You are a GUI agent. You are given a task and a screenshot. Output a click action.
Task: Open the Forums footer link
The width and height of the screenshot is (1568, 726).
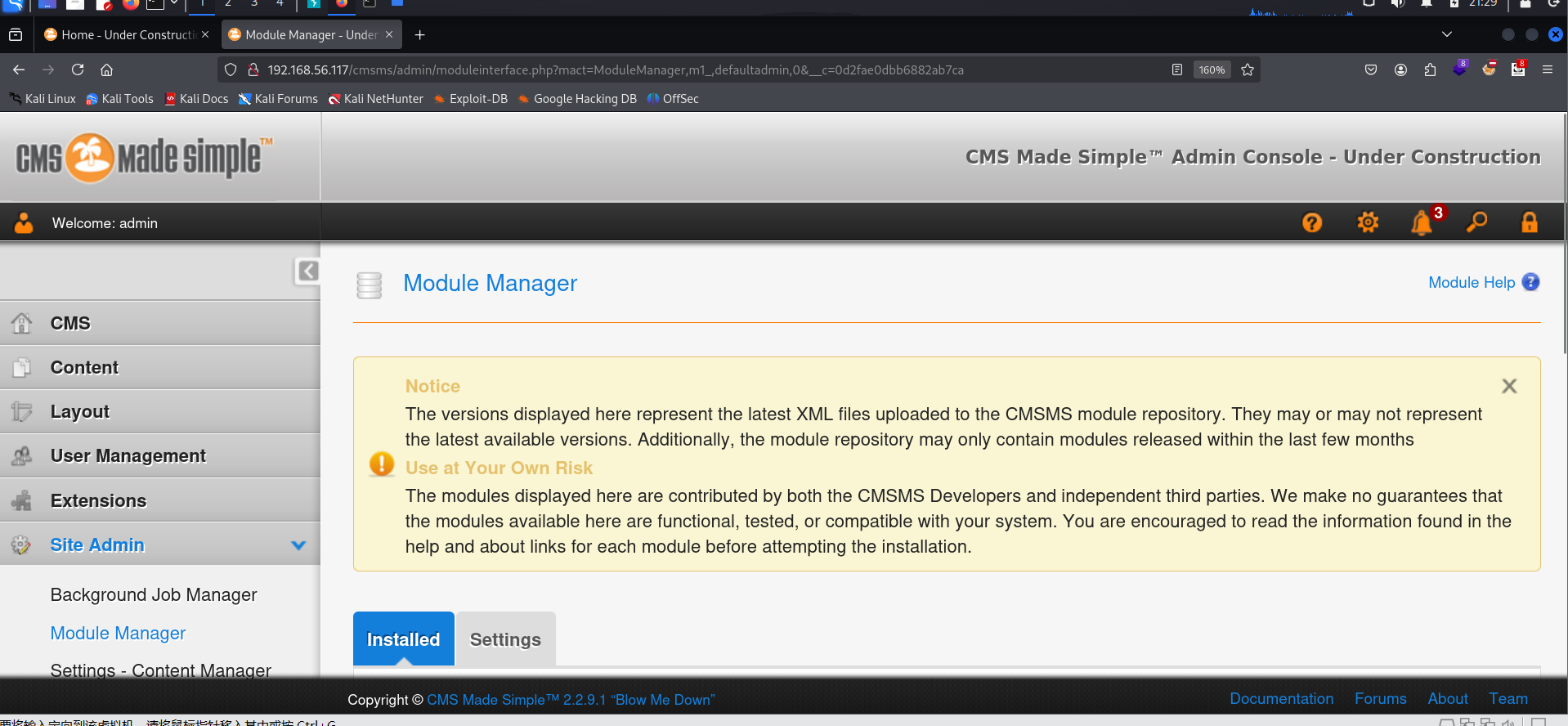pyautogui.click(x=1380, y=699)
